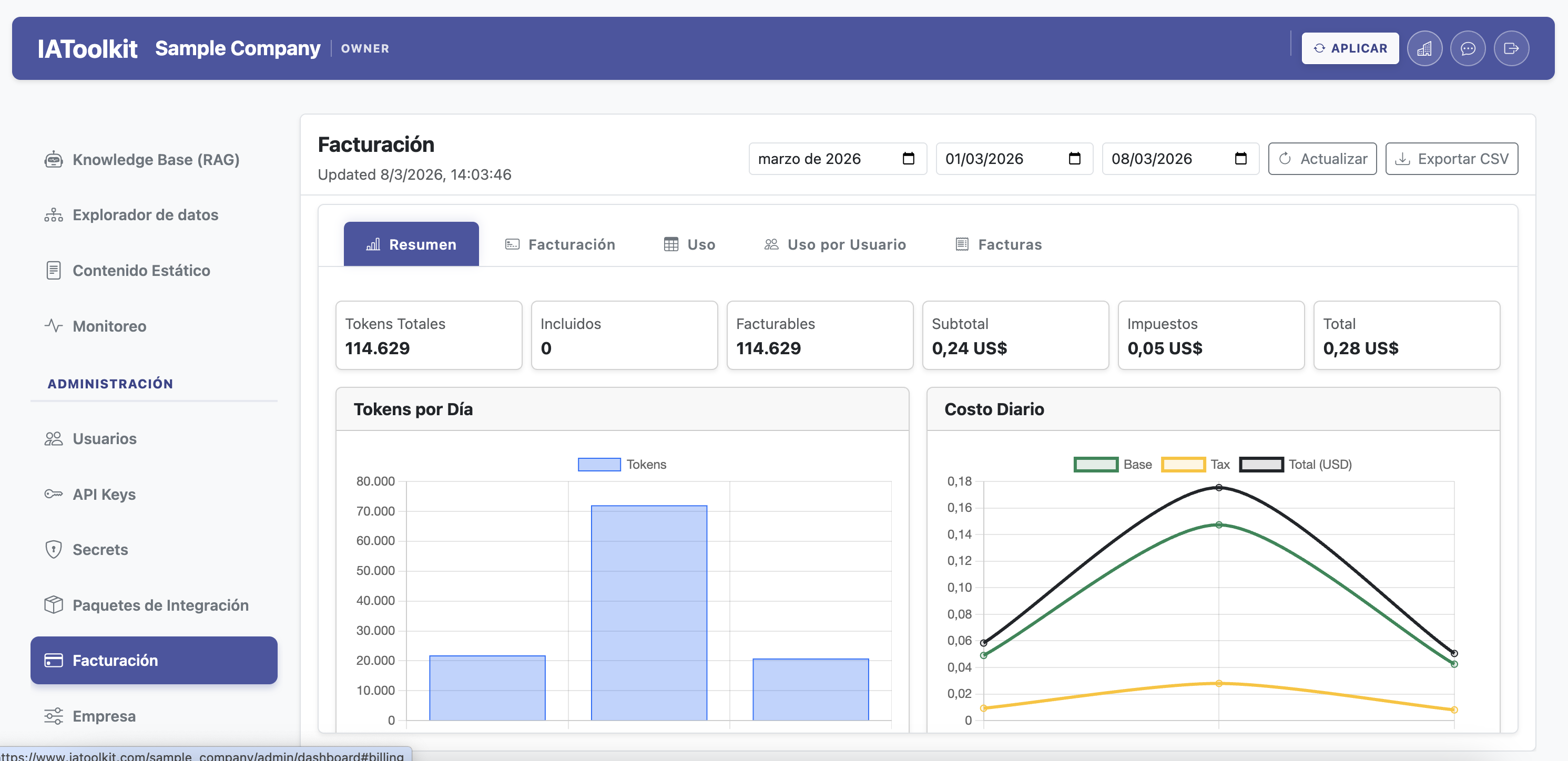Switch to the Uso por Usuario tab
The width and height of the screenshot is (1568, 761).
click(836, 244)
